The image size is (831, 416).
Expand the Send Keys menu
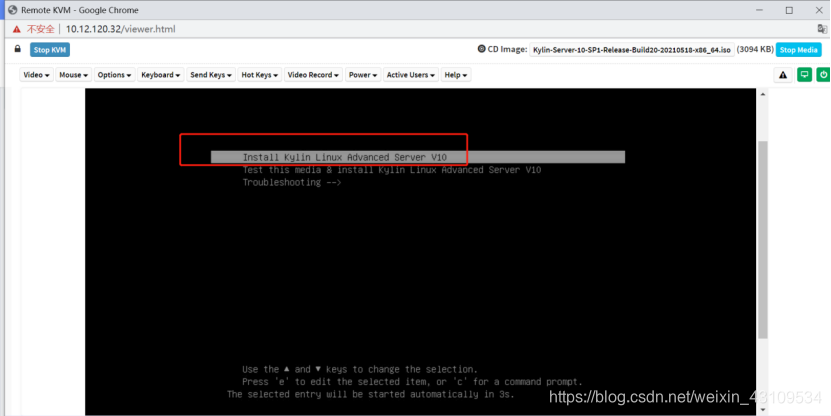tap(210, 75)
